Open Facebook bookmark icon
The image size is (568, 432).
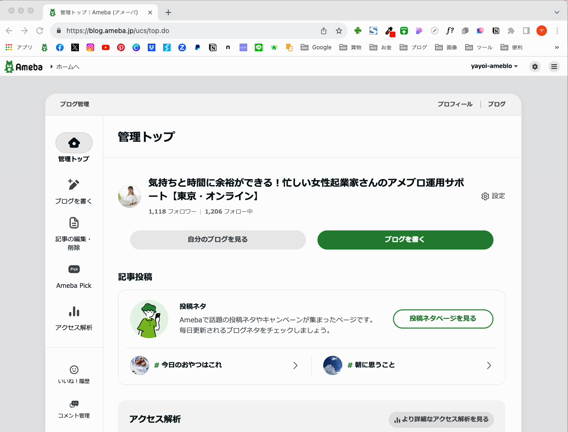(x=60, y=47)
